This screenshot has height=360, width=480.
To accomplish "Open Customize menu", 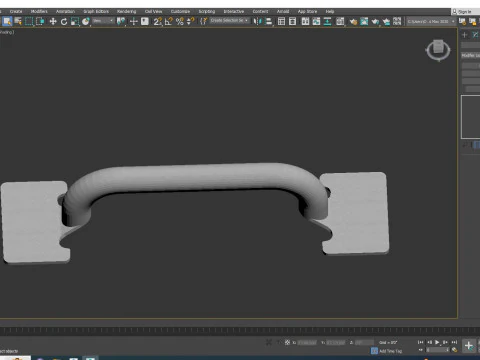I will click(x=180, y=11).
